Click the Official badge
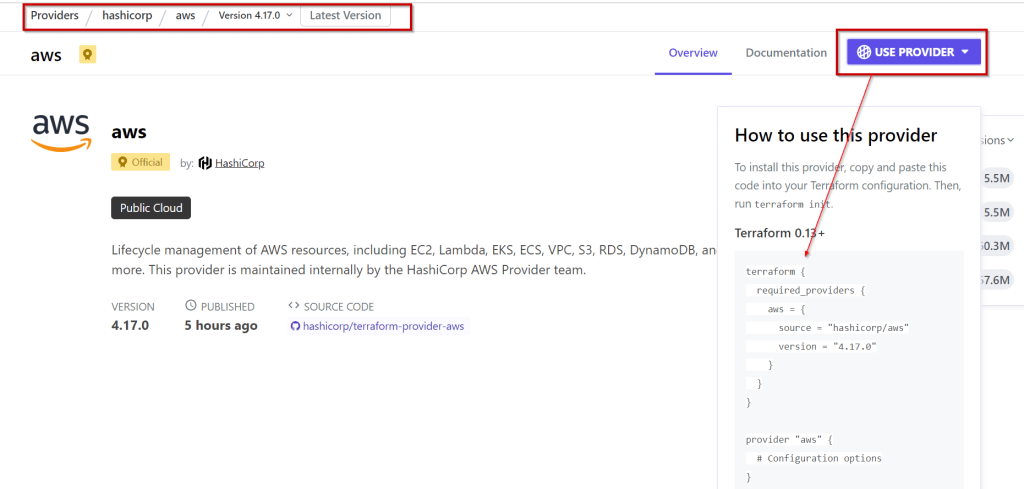This screenshot has width=1024, height=489. (x=140, y=162)
